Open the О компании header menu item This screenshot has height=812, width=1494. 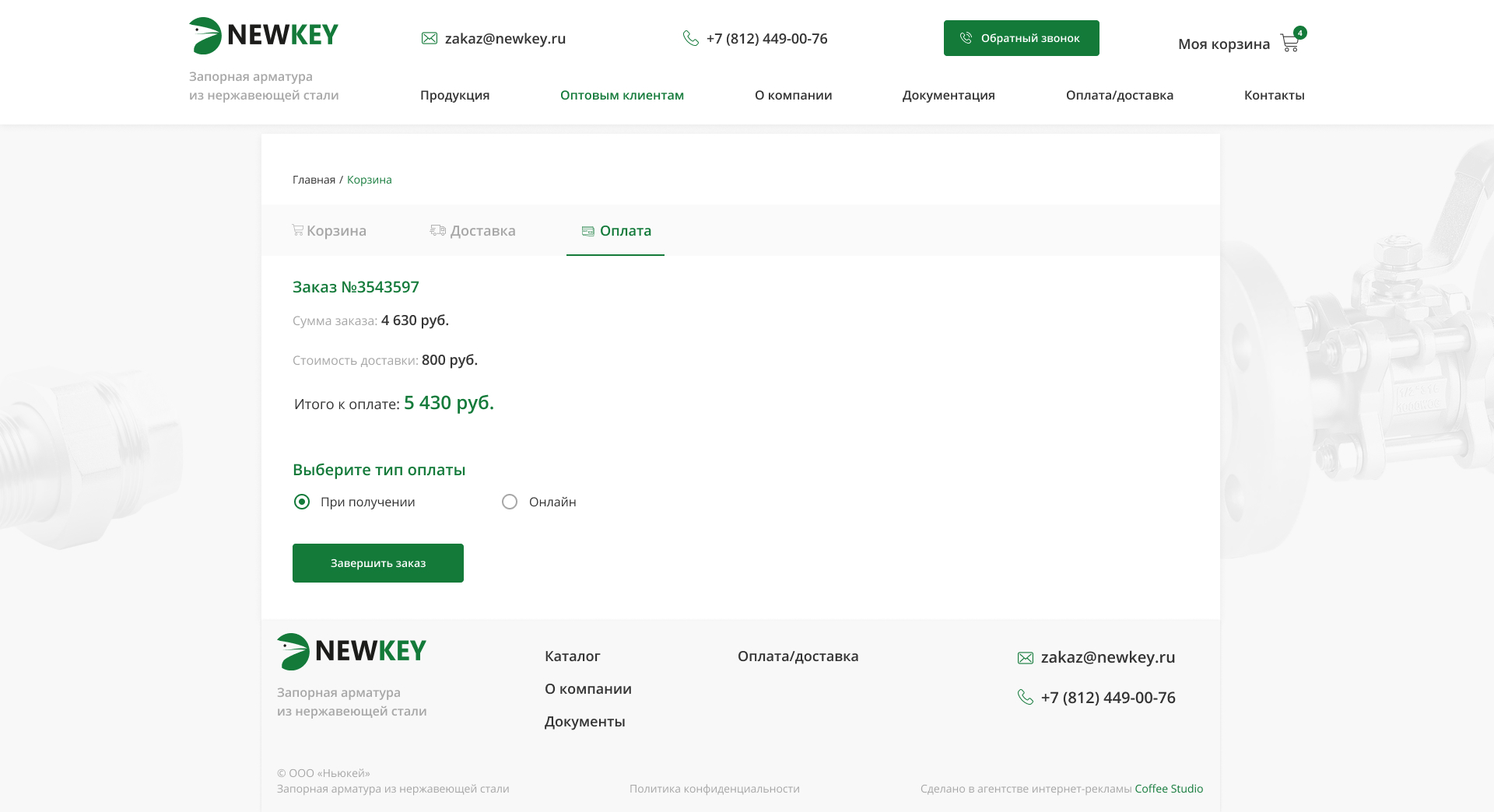point(794,95)
